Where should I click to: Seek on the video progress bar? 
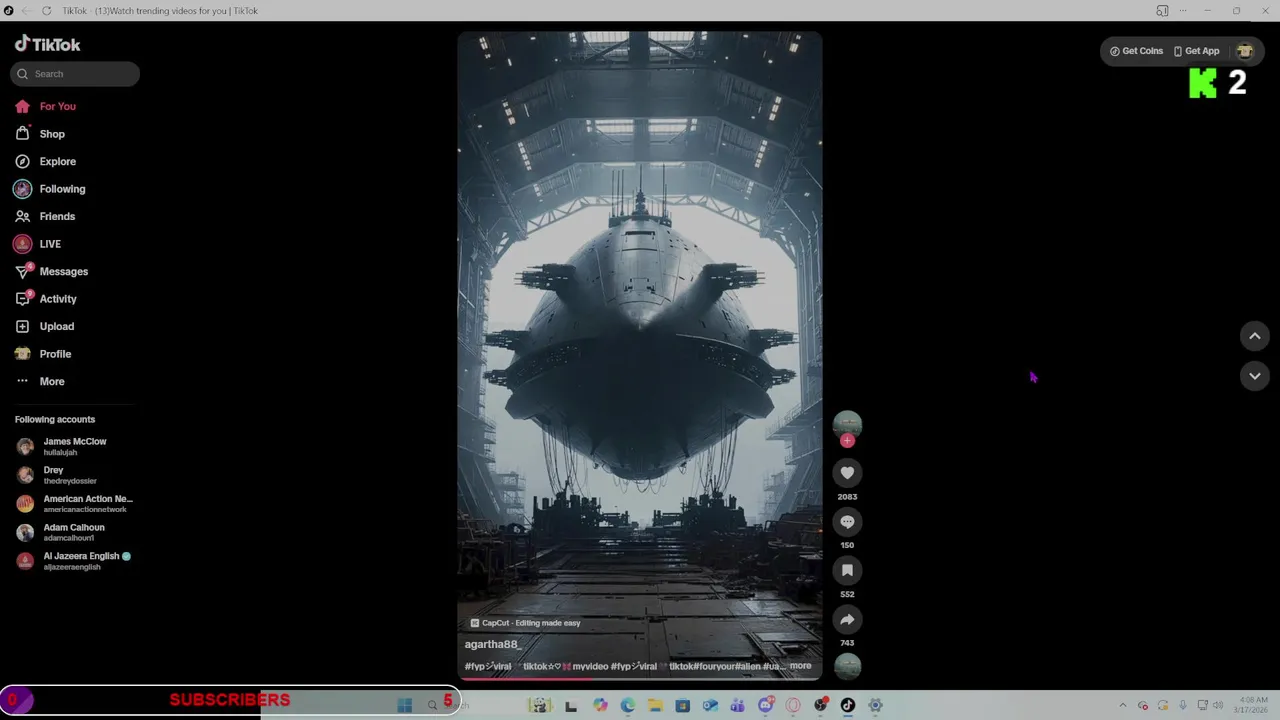(640, 679)
